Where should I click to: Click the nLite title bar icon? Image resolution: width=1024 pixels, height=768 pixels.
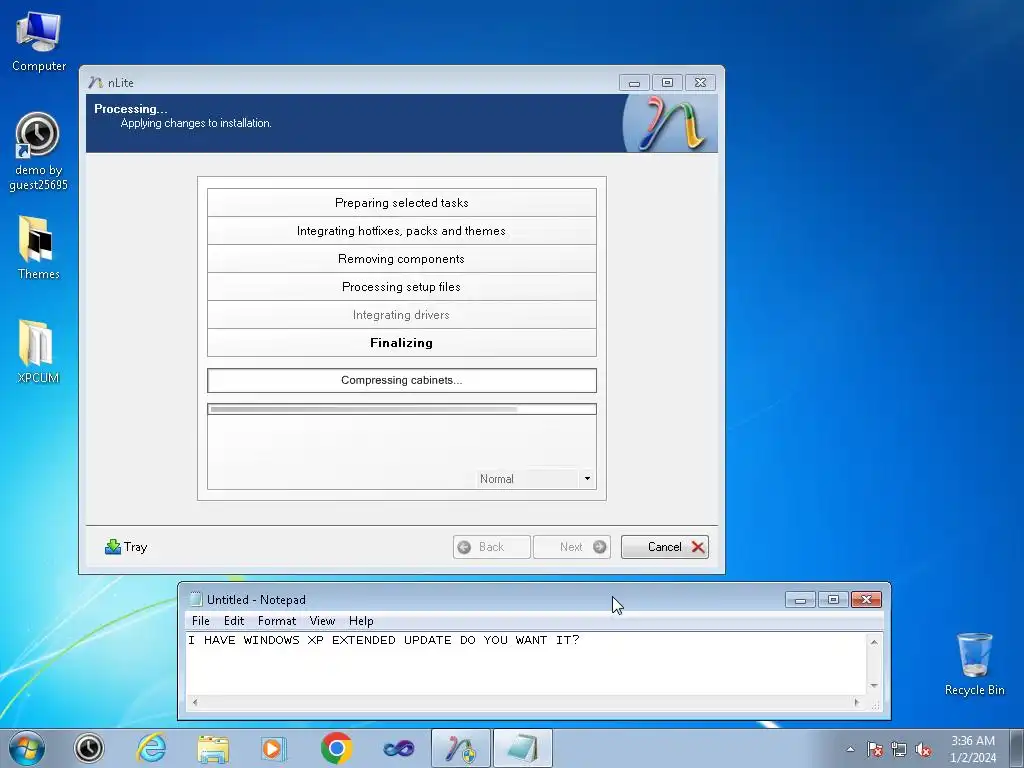point(95,82)
